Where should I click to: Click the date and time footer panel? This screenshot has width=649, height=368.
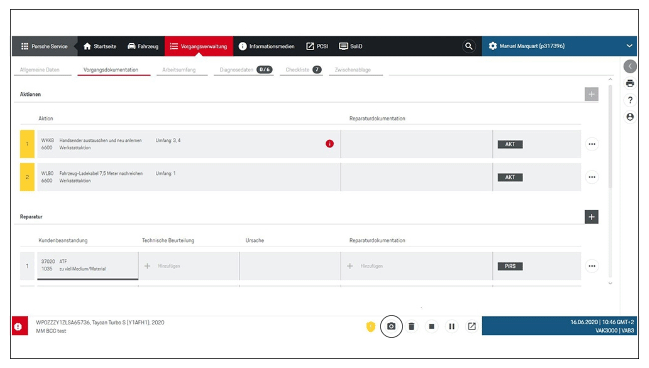pos(559,326)
